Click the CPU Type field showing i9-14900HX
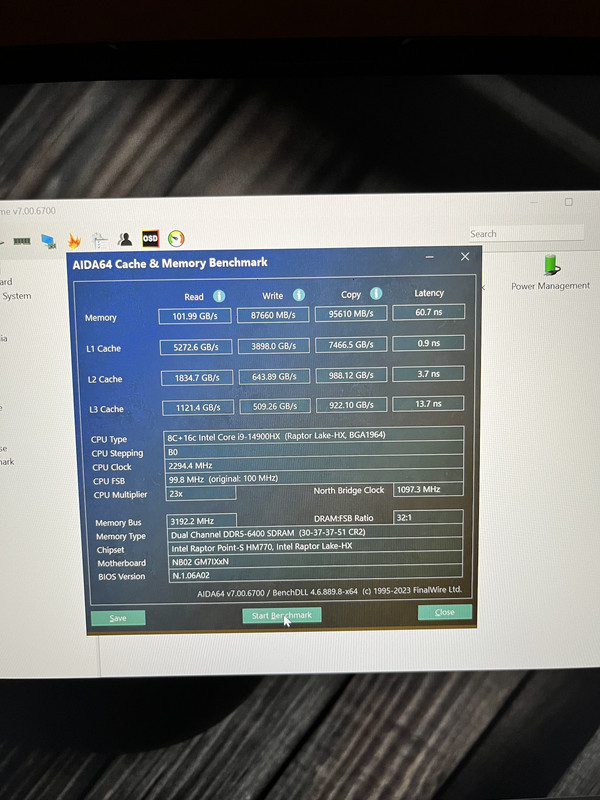Screen dimensions: 600x800 coord(314,436)
